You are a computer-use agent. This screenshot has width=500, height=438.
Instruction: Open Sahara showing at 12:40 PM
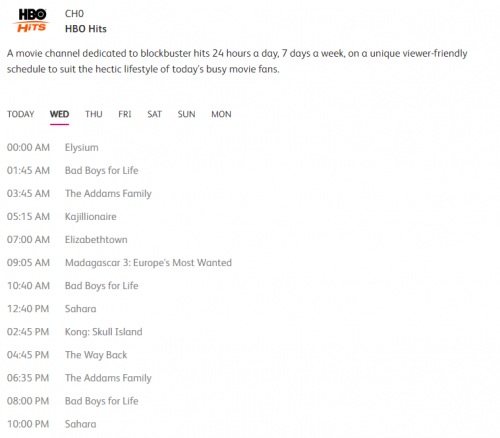pyautogui.click(x=81, y=309)
